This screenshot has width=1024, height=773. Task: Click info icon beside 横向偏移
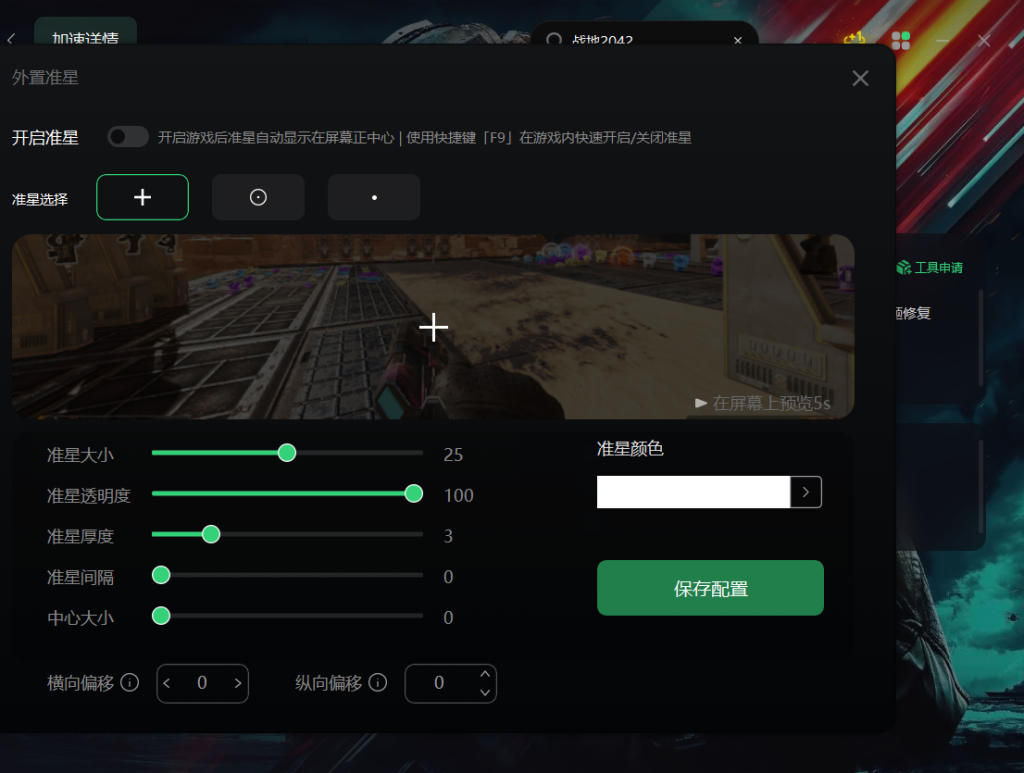[x=129, y=683]
